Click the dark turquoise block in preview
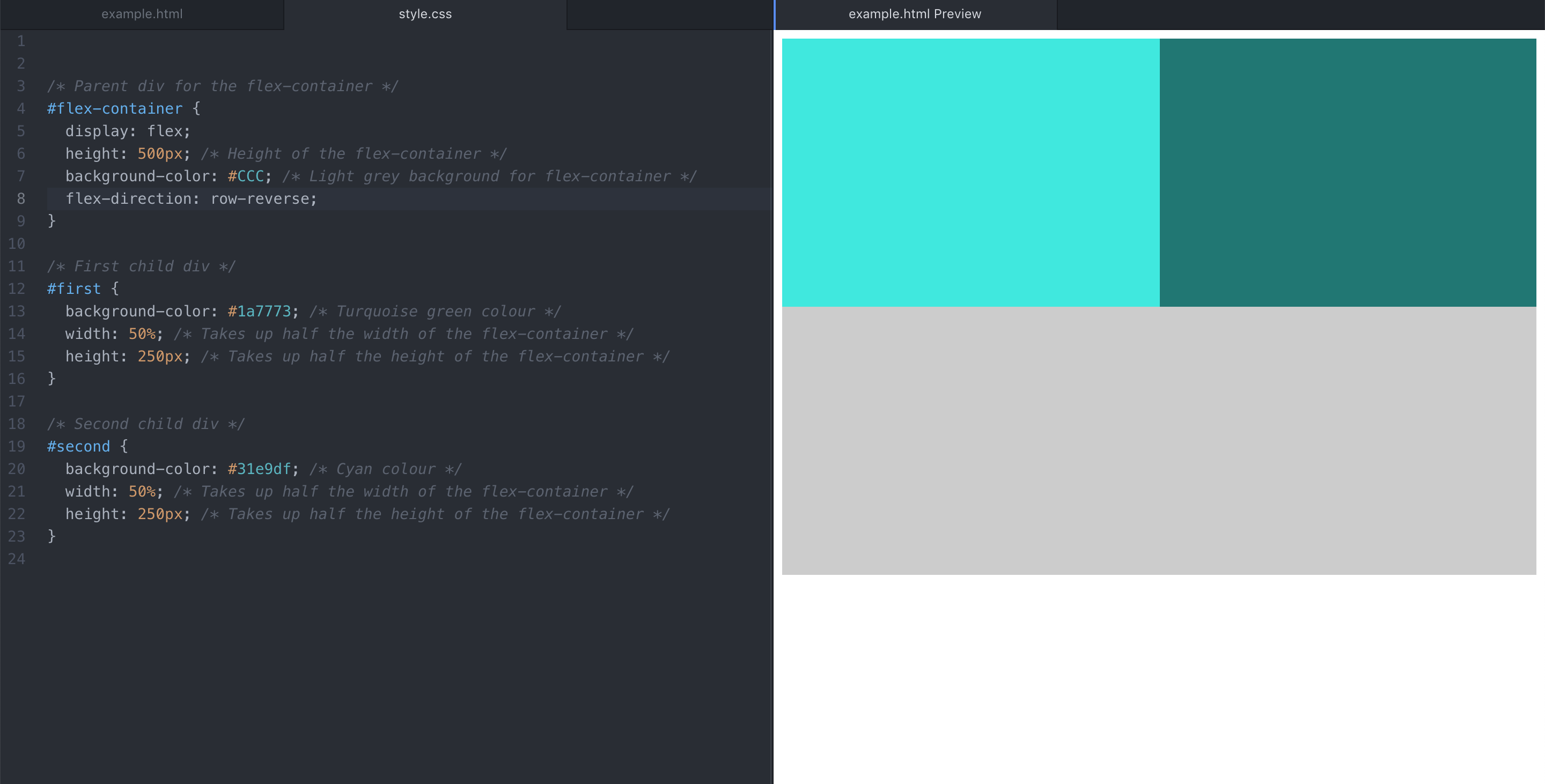 (1347, 173)
